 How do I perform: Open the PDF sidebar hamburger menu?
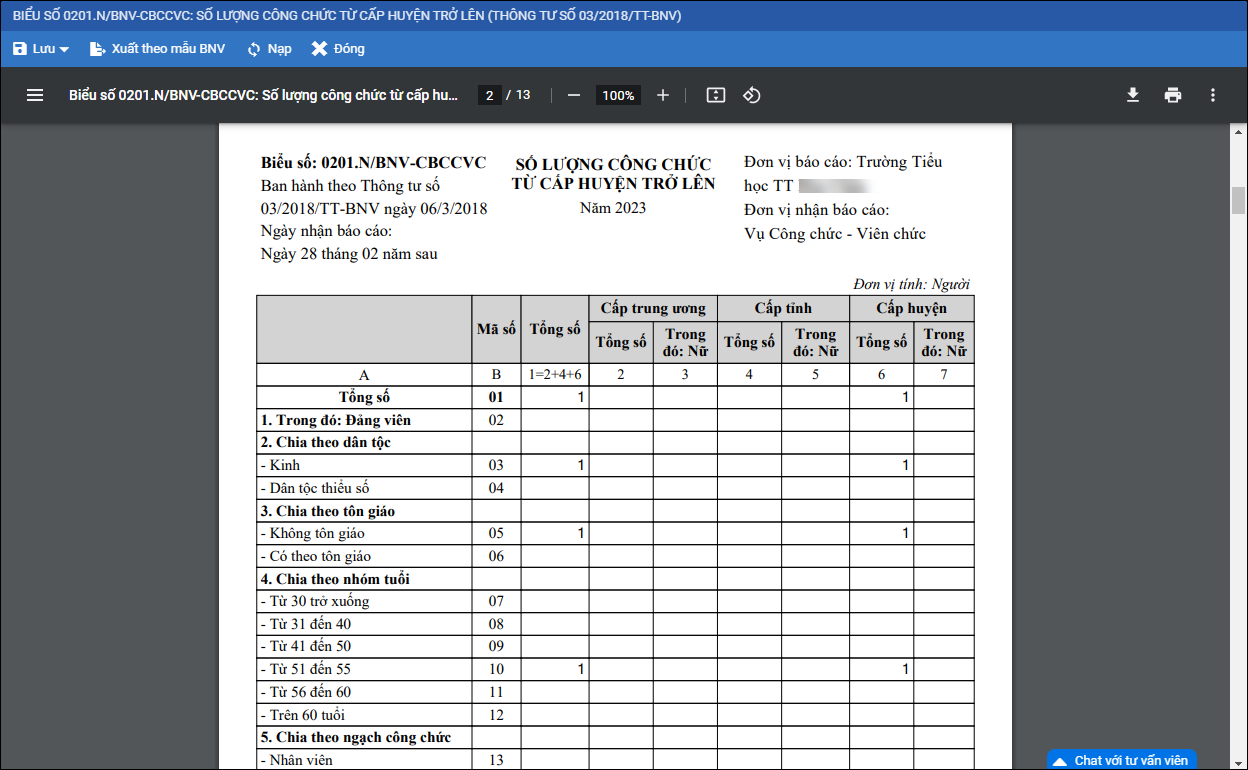[x=35, y=95]
